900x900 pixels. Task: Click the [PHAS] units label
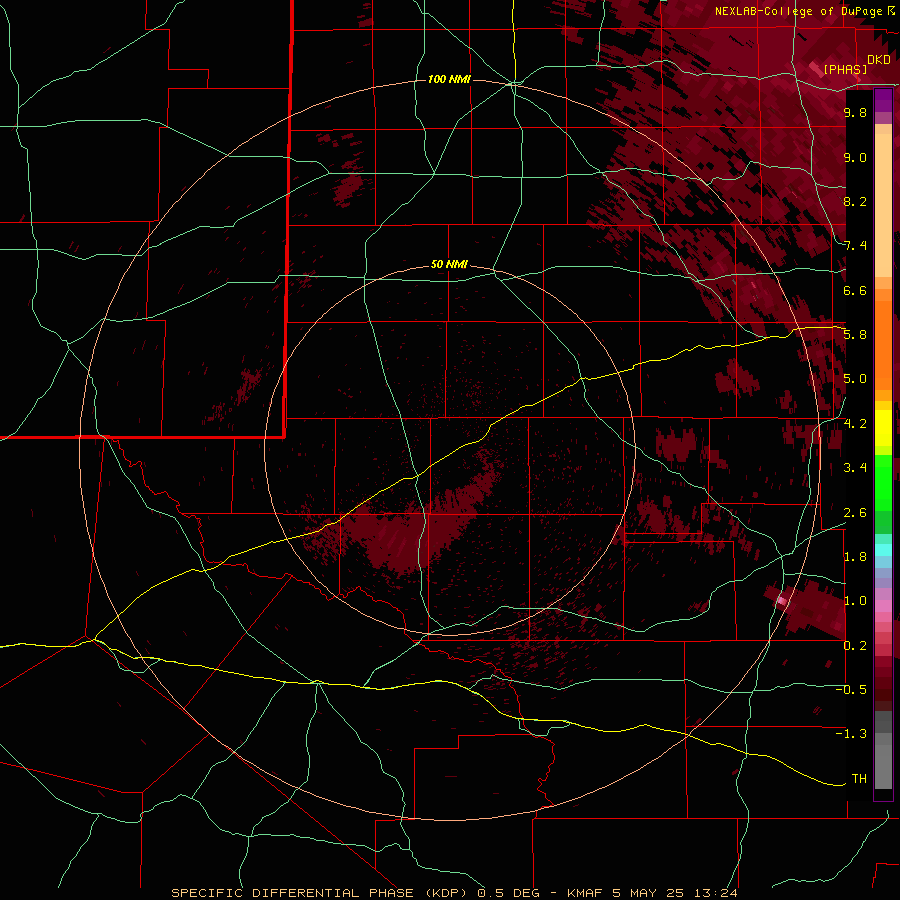[845, 69]
